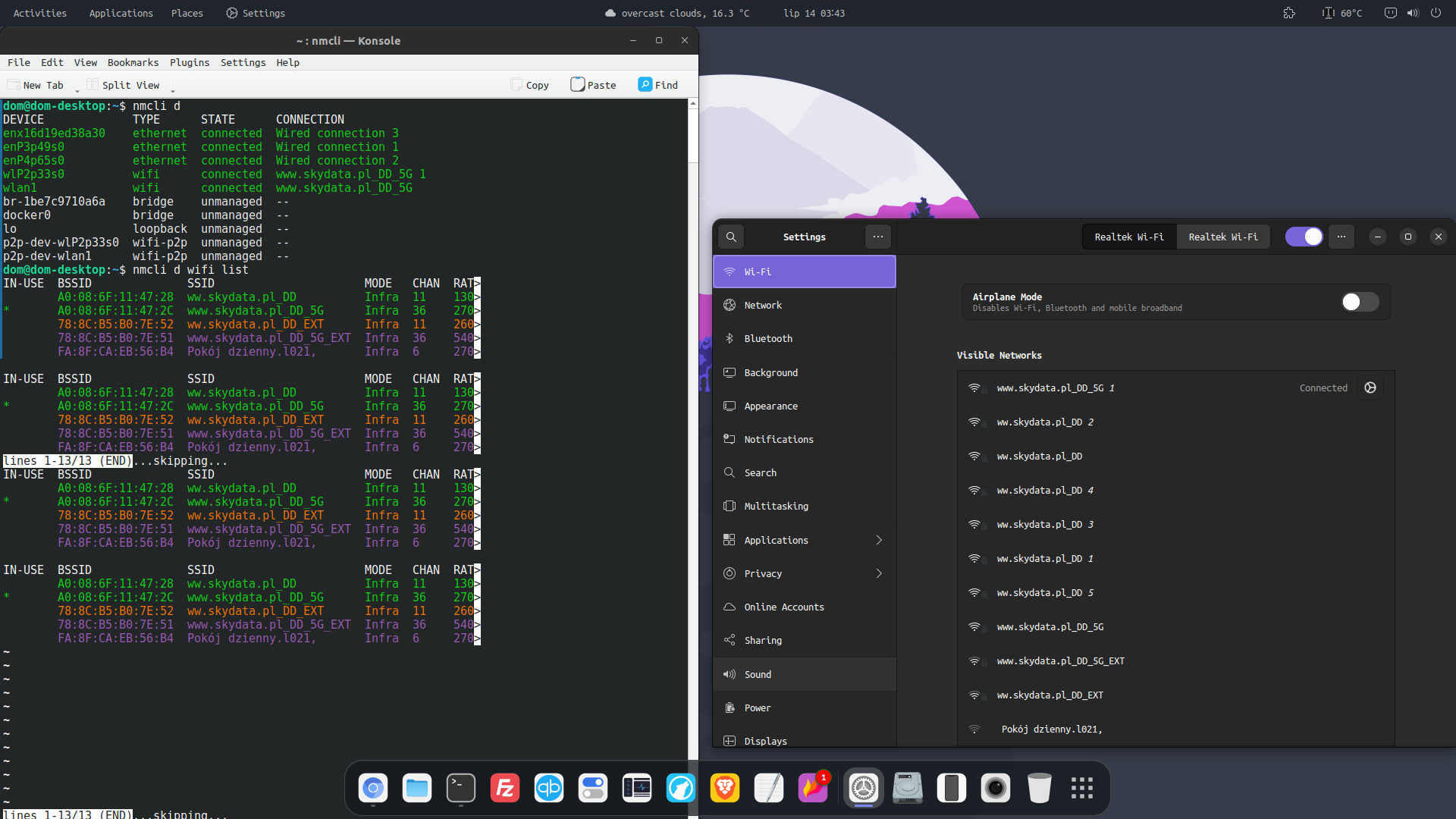The height and width of the screenshot is (819, 1456).
Task: Click the extensions puzzle icon in top bar
Action: tap(1289, 13)
